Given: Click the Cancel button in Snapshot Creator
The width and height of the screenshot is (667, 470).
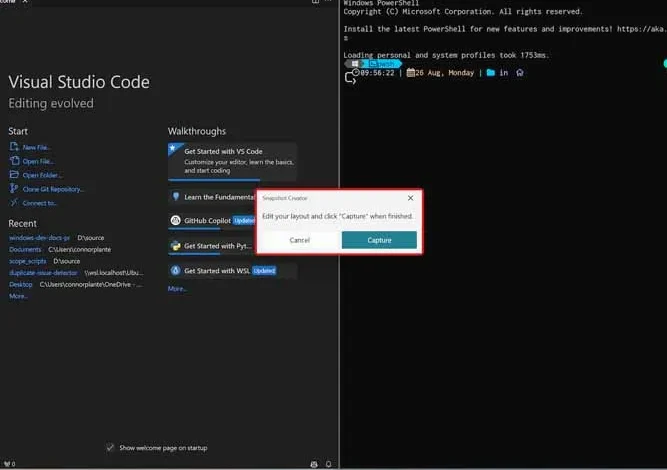Looking at the screenshot, I should click(x=299, y=240).
